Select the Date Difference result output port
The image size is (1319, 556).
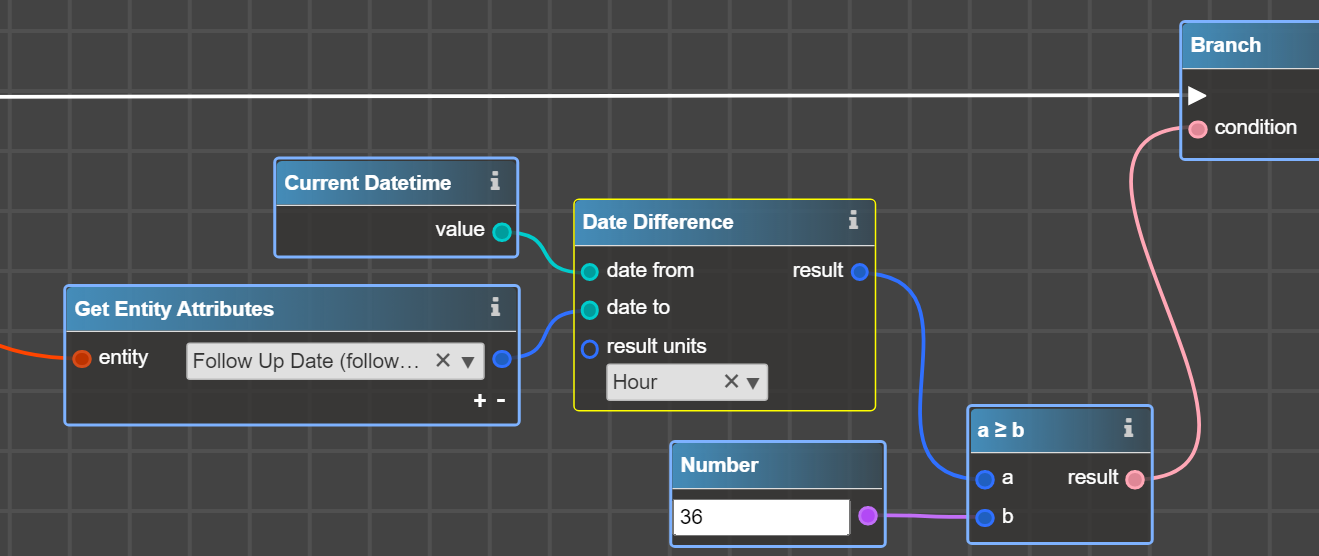(860, 271)
